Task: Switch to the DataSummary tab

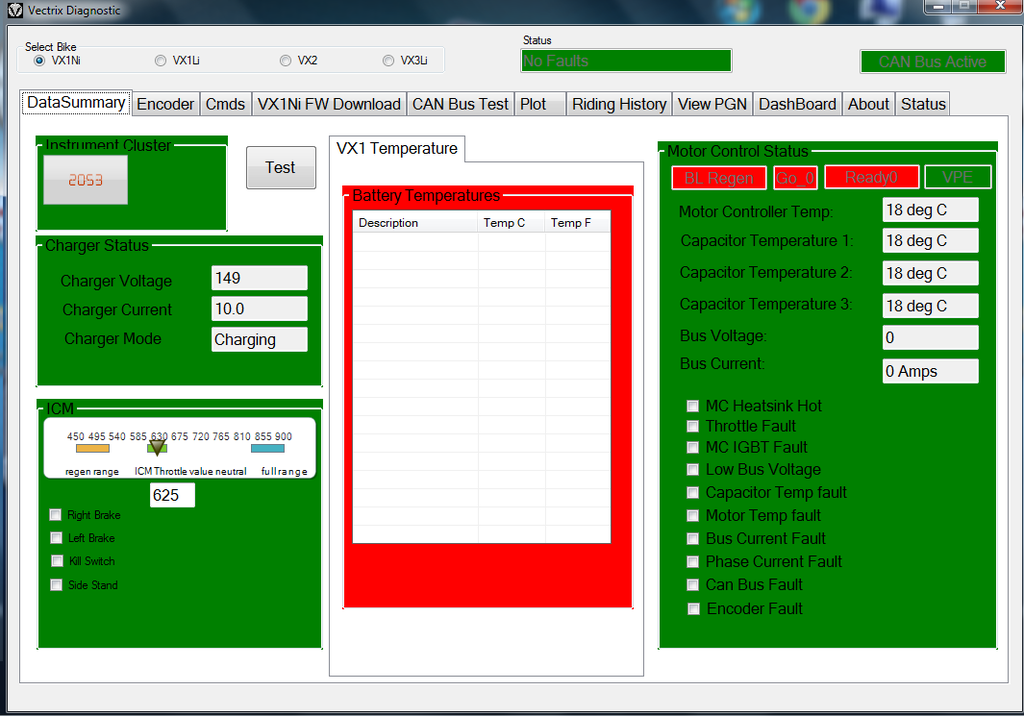Action: tap(76, 103)
